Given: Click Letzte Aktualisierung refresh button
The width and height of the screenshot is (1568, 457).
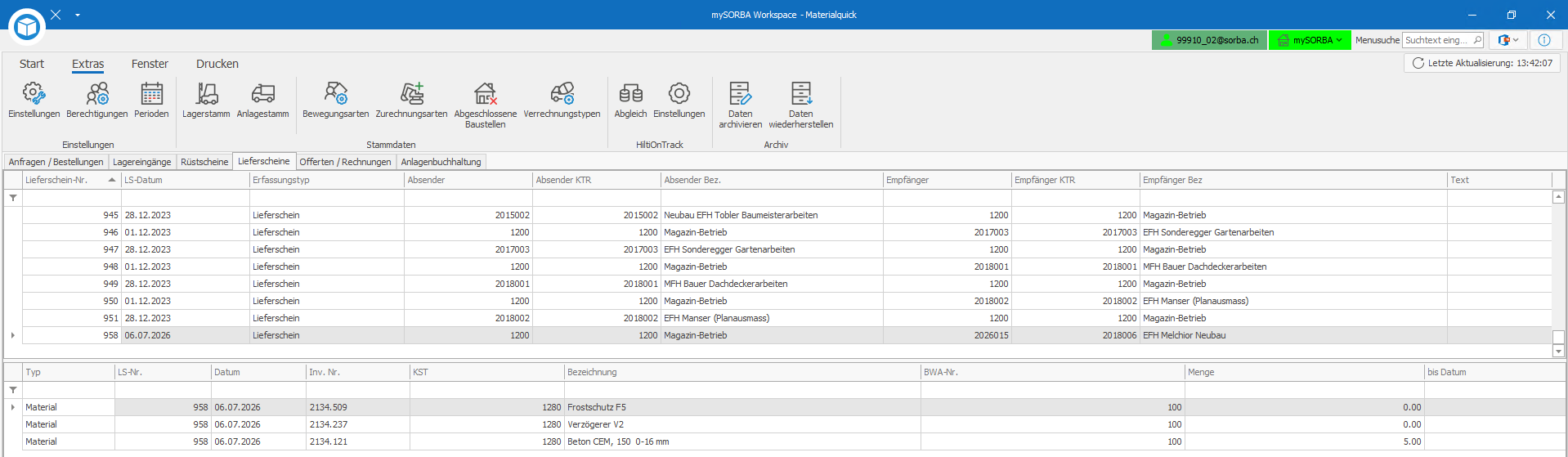Looking at the screenshot, I should click(x=1481, y=63).
